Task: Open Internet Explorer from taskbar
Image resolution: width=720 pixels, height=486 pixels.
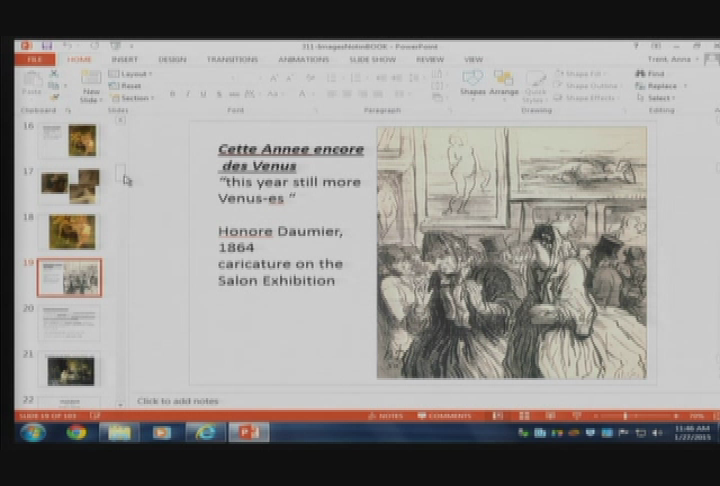Action: 205,432
